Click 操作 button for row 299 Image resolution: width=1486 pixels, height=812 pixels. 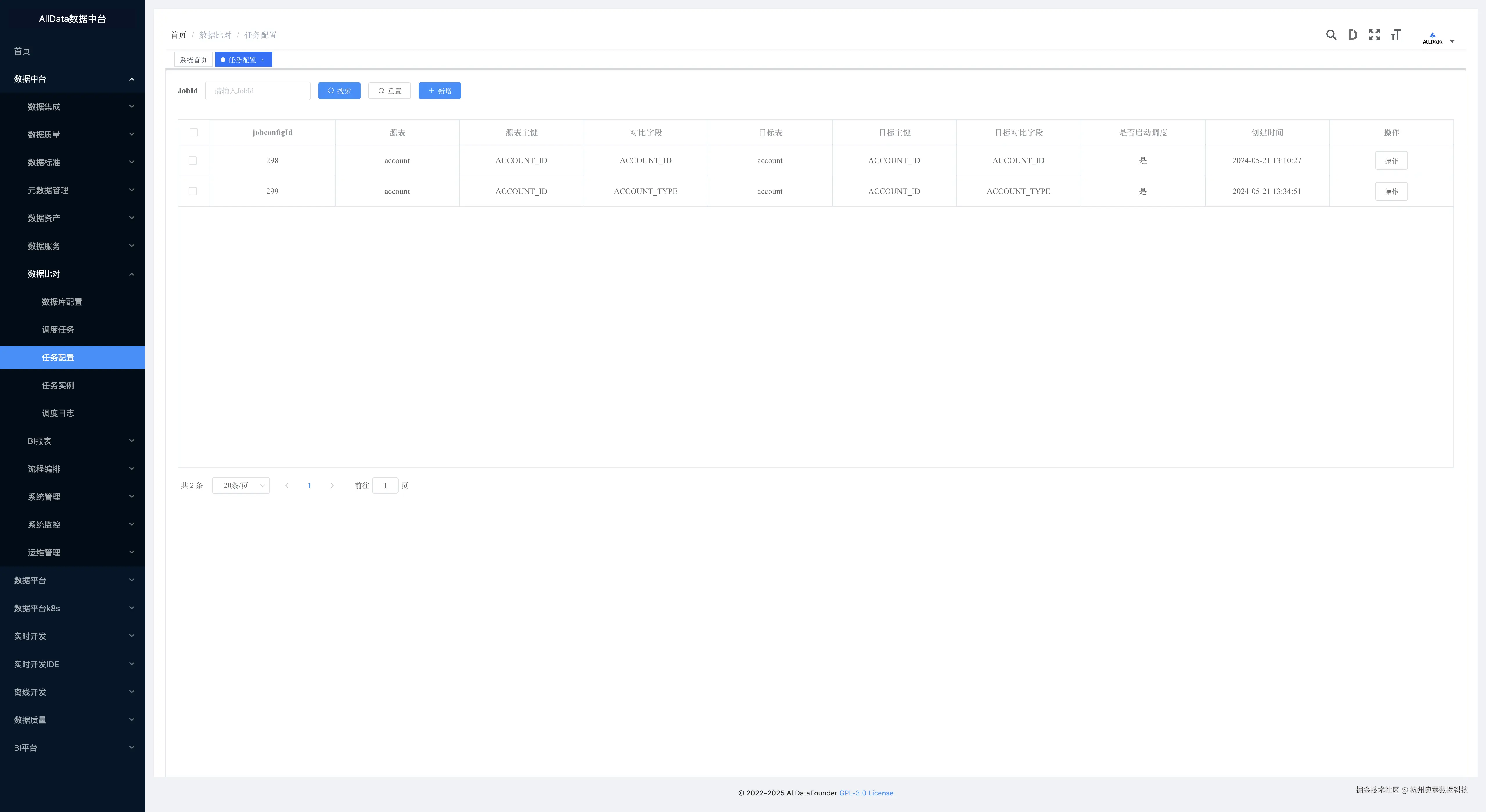(x=1391, y=192)
